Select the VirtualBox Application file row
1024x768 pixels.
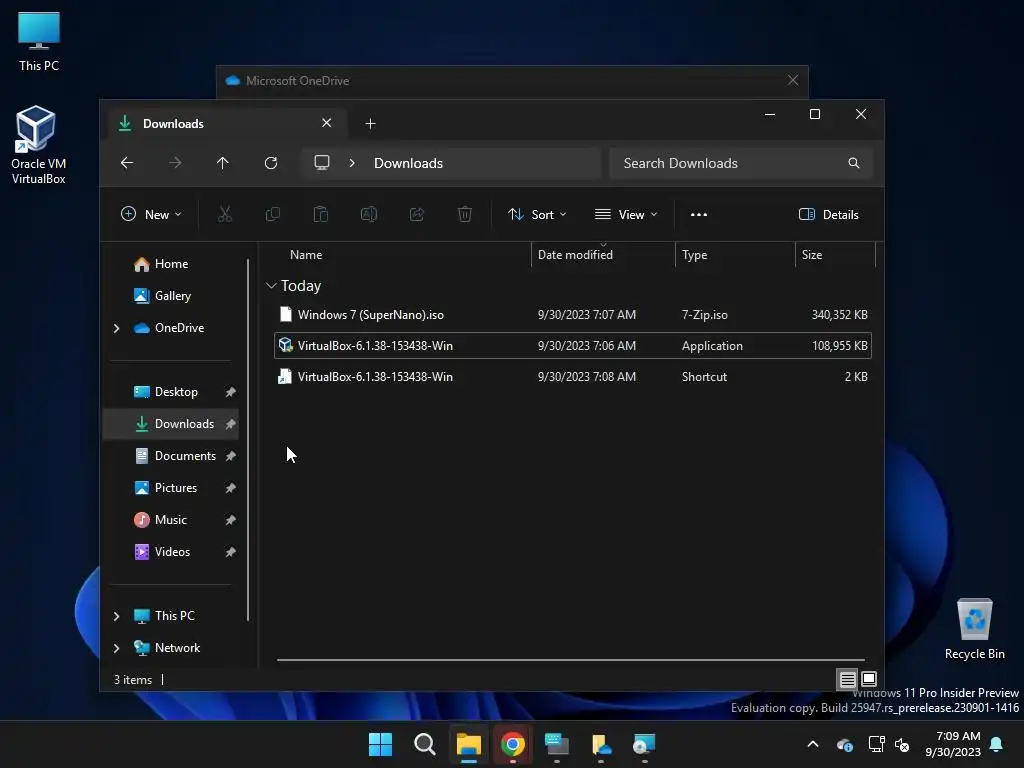(573, 345)
